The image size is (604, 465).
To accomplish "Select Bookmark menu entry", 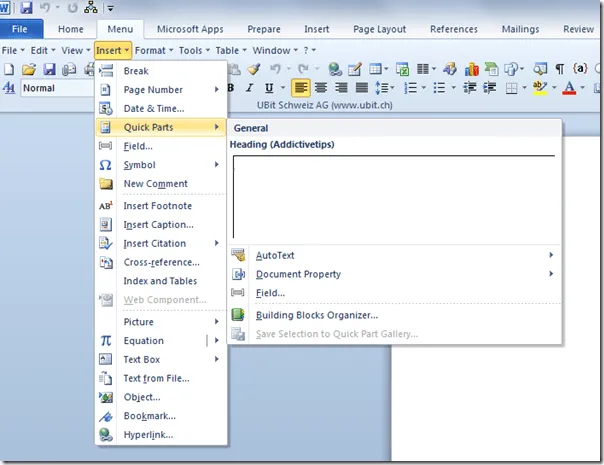I will (161, 416).
